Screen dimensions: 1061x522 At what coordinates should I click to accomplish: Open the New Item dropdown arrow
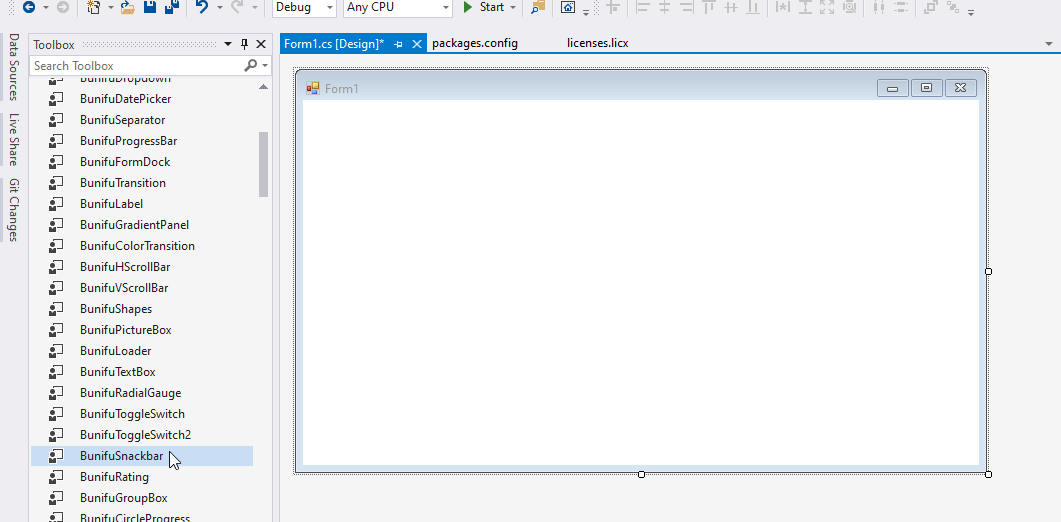pyautogui.click(x=110, y=7)
